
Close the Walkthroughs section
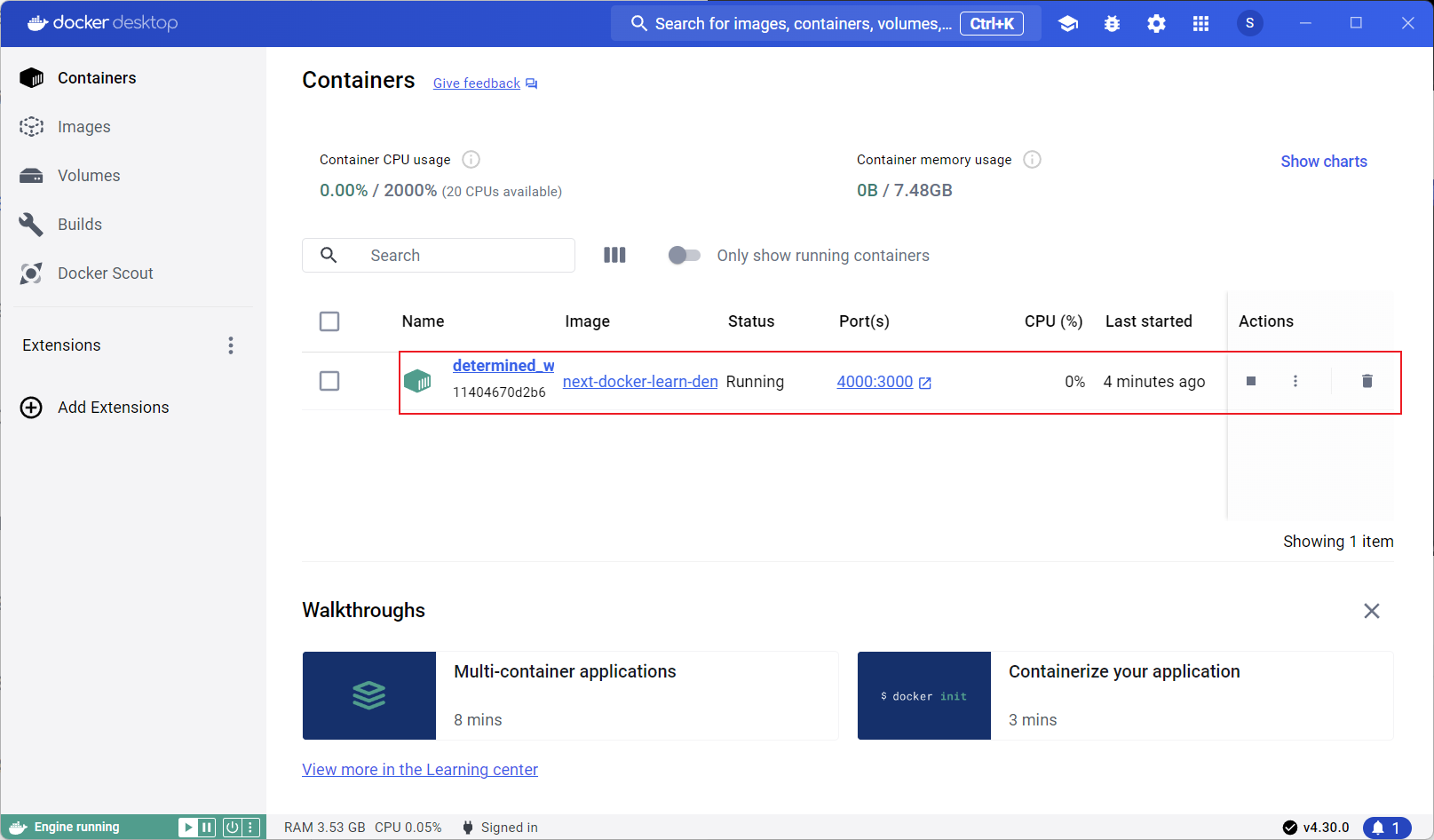[x=1371, y=611]
